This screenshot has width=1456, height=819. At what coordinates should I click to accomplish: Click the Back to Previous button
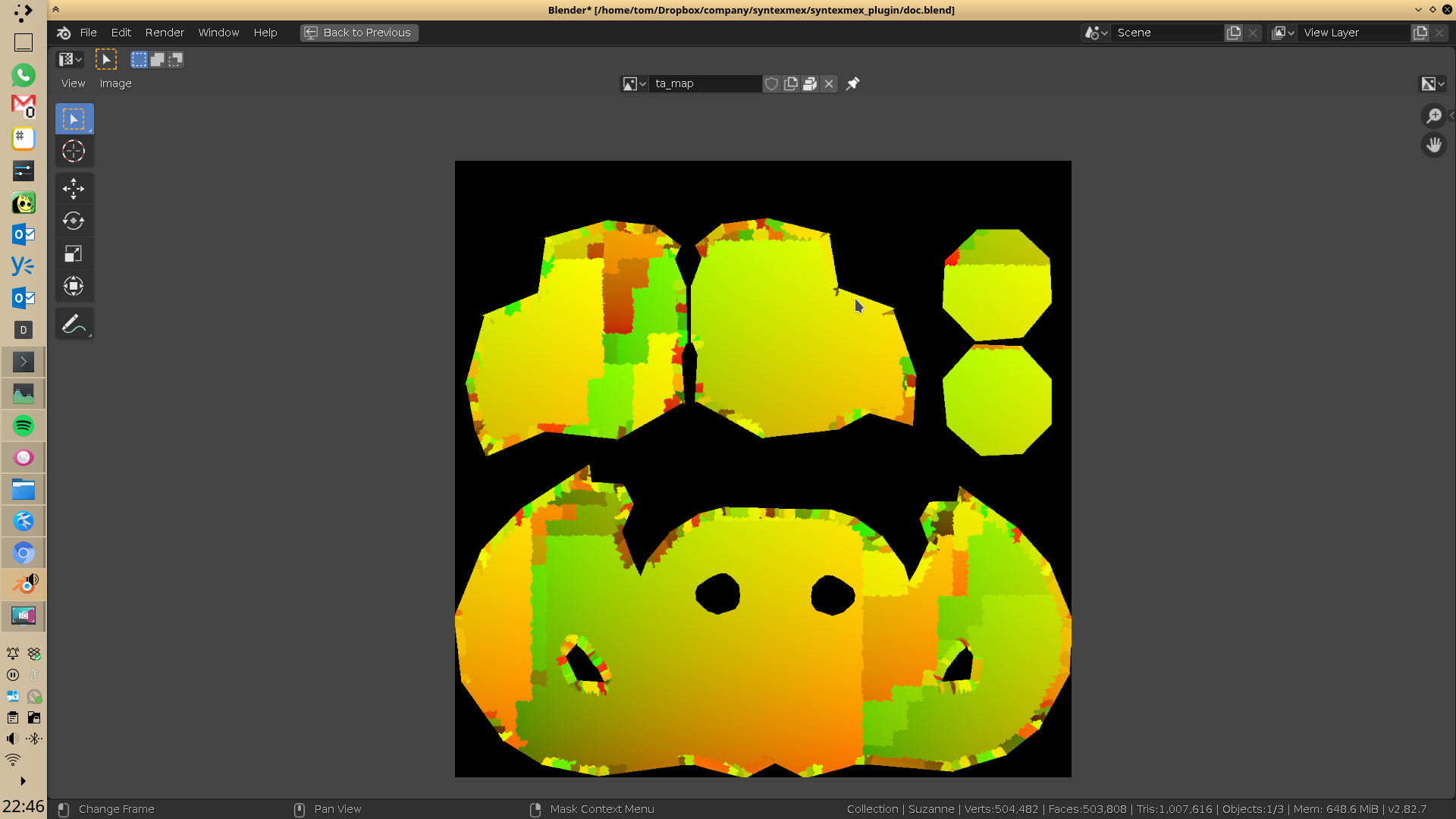point(359,33)
